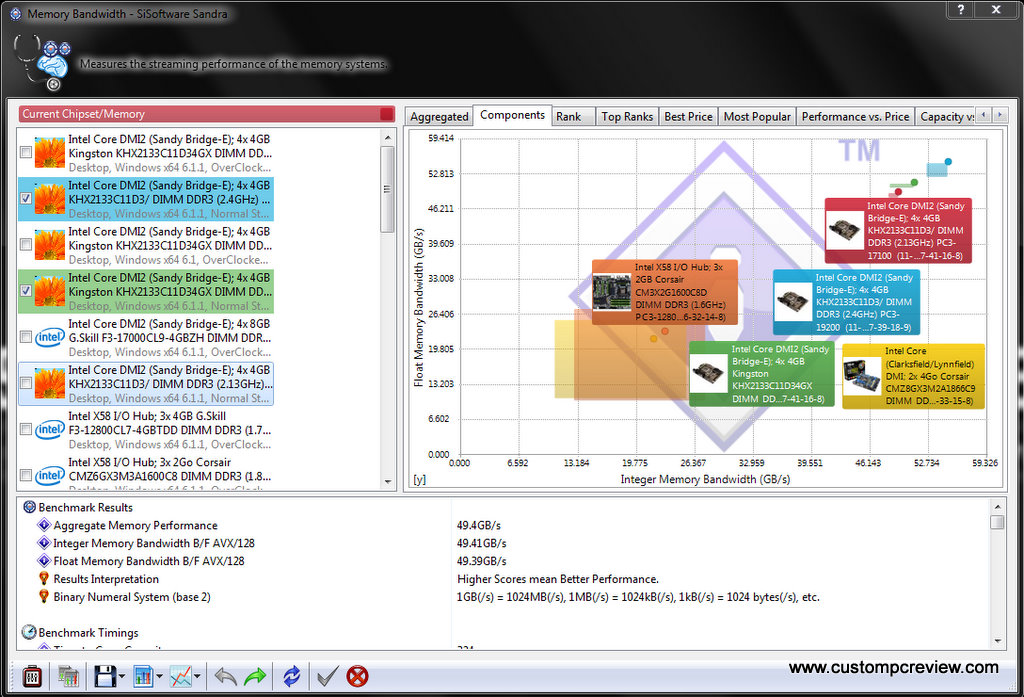The width and height of the screenshot is (1024, 697).
Task: Switch to the Aggregated tab
Action: click(x=439, y=116)
